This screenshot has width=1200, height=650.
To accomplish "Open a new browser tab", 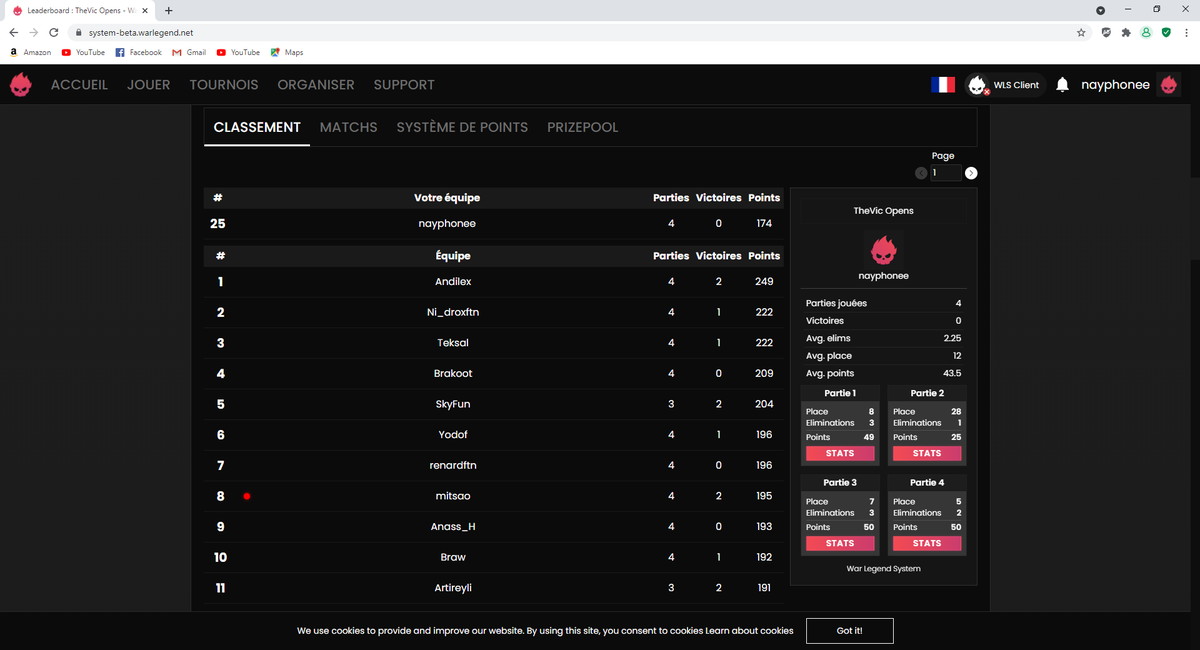I will pos(168,10).
